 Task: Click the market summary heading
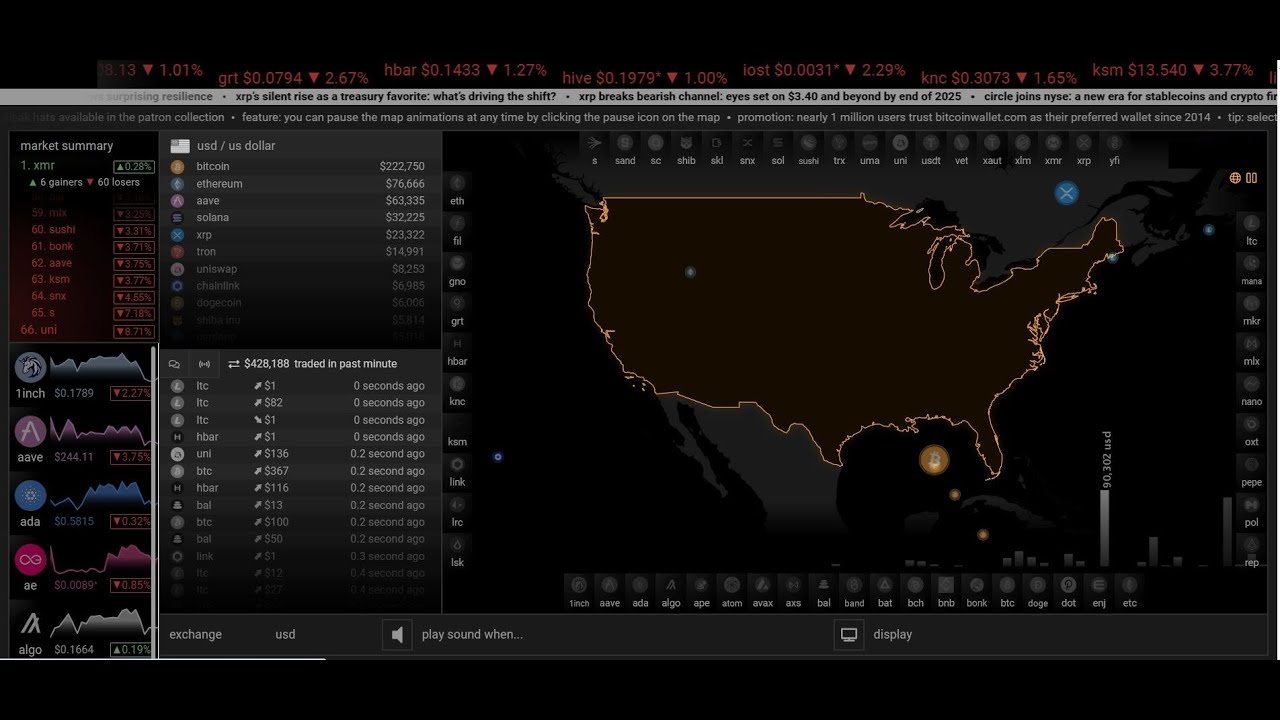66,146
